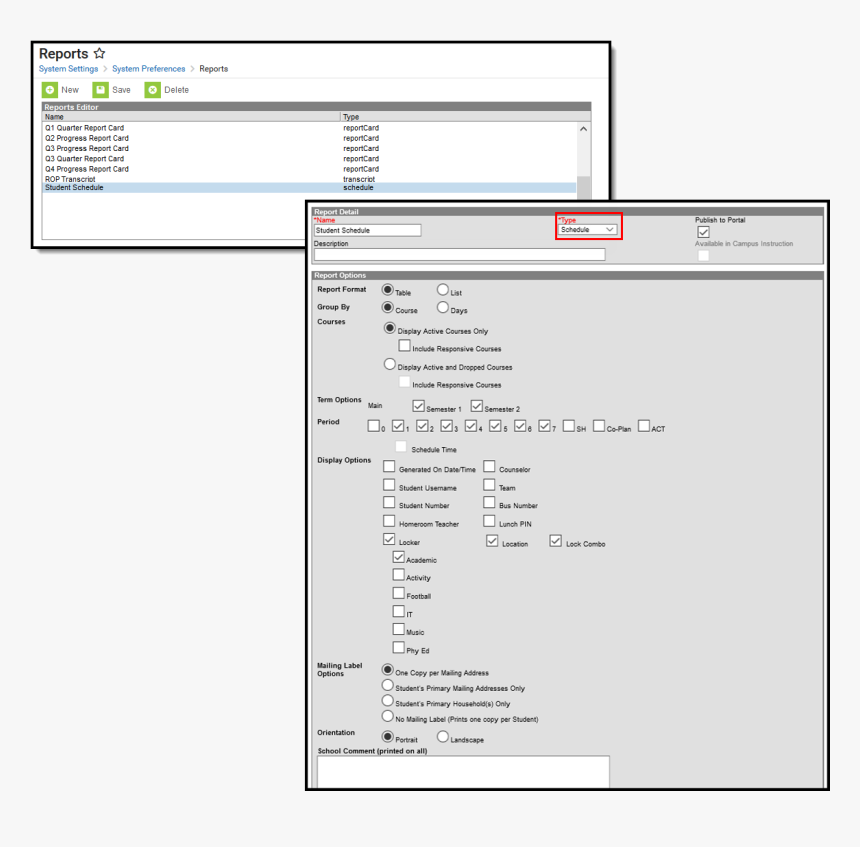Select Display Active Courses Only
This screenshot has height=847, width=860.
(x=389, y=328)
